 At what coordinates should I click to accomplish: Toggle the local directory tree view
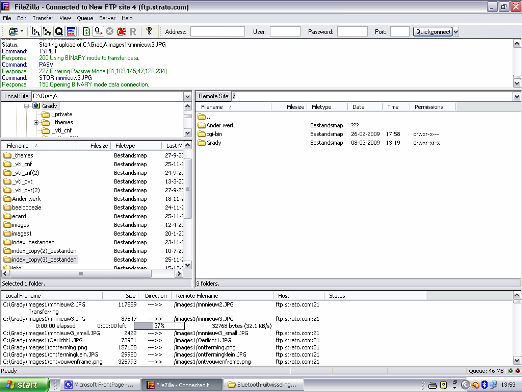(x=35, y=32)
